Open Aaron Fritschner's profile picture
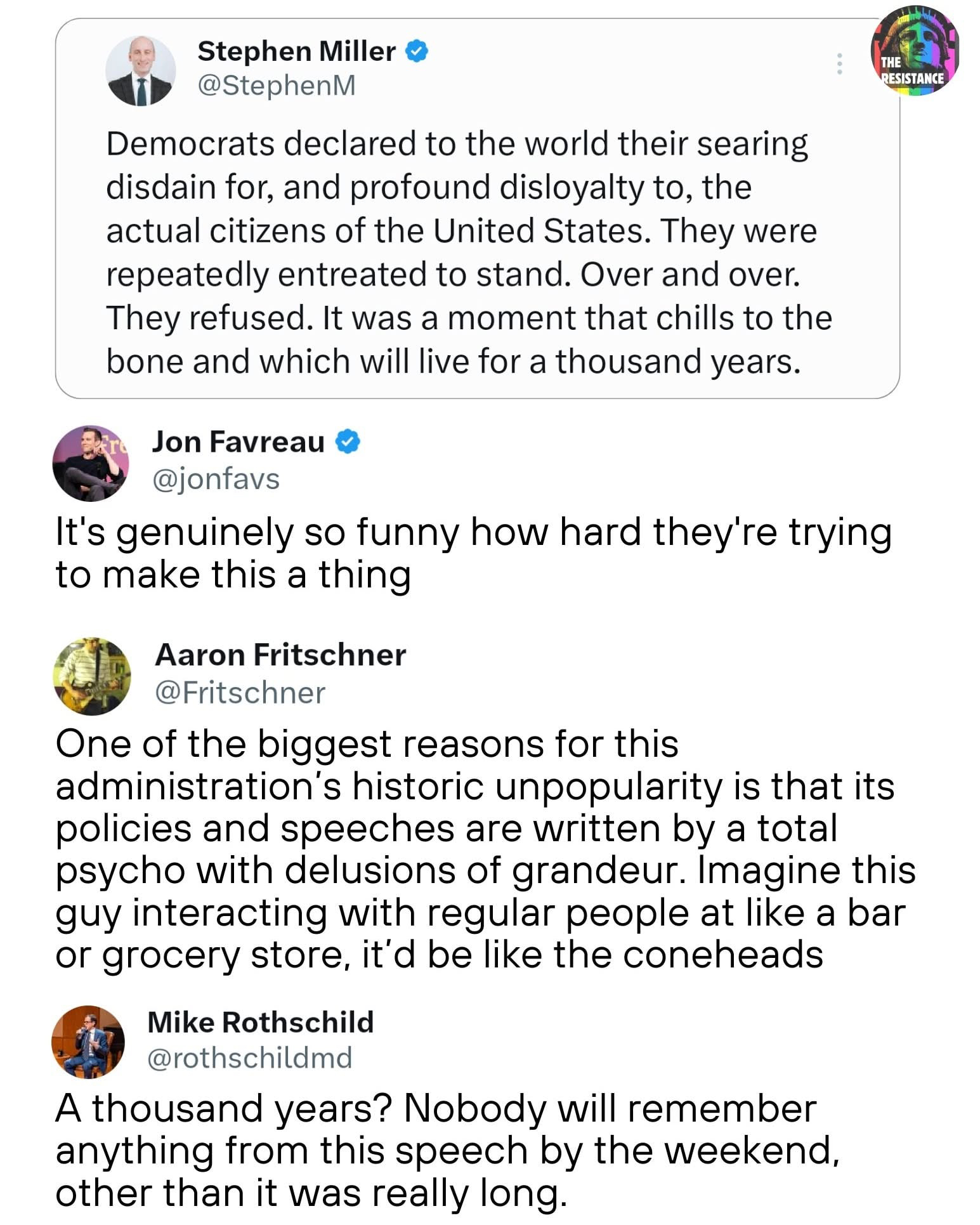The height and width of the screenshot is (1225, 980). 93,676
